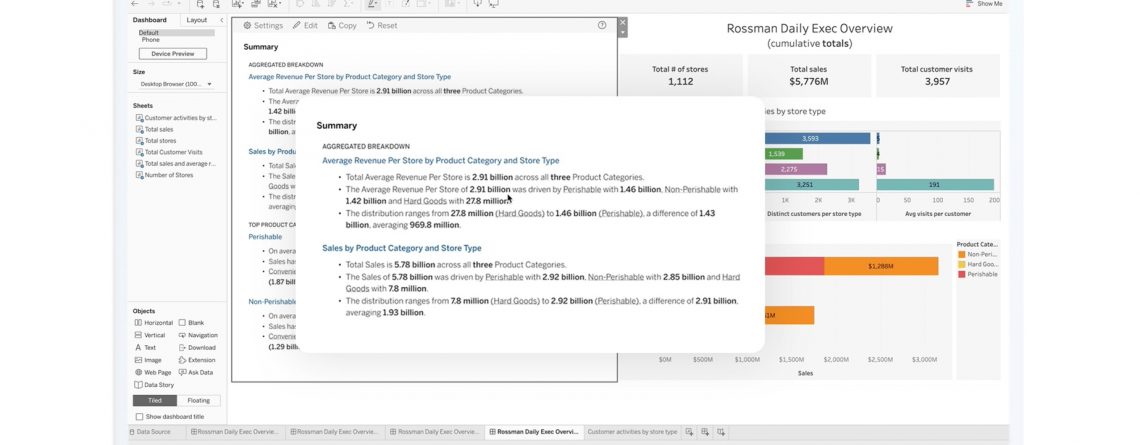This screenshot has width=1140, height=445.
Task: Select the 'Total sales' sheet in list
Action: click(x=154, y=129)
